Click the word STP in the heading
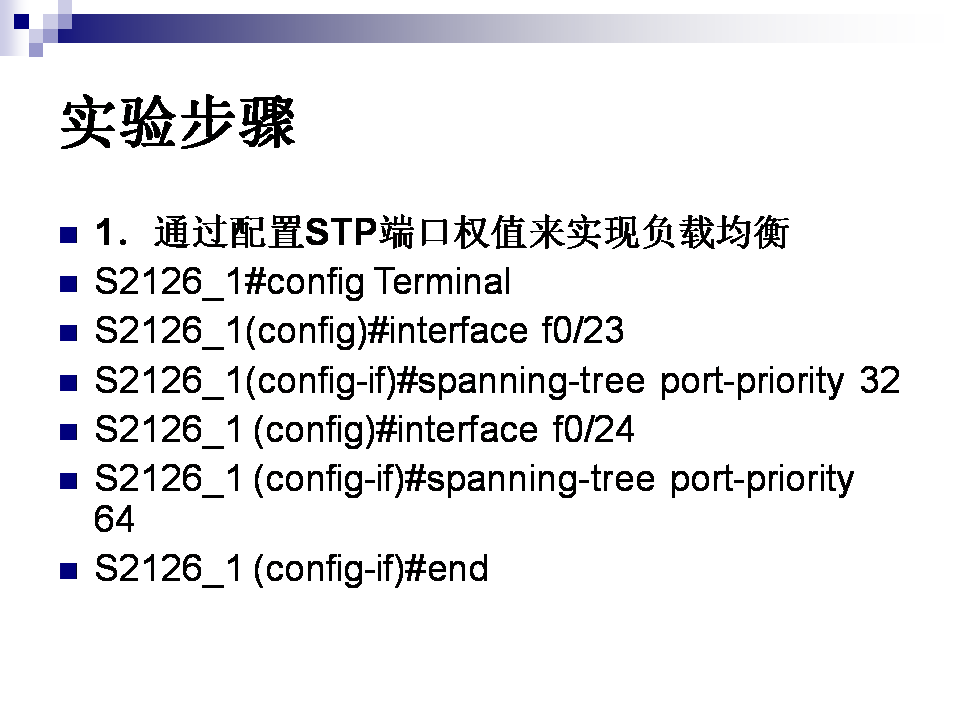Viewport: 960px width, 720px height. click(x=340, y=234)
